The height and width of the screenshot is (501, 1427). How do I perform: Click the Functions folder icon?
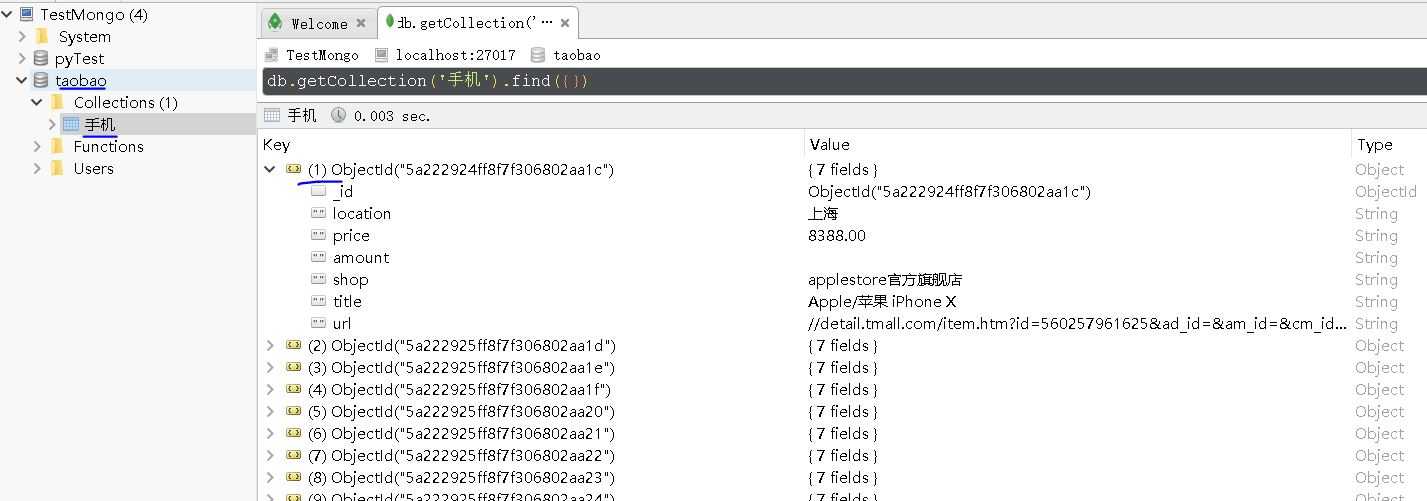pyautogui.click(x=57, y=147)
